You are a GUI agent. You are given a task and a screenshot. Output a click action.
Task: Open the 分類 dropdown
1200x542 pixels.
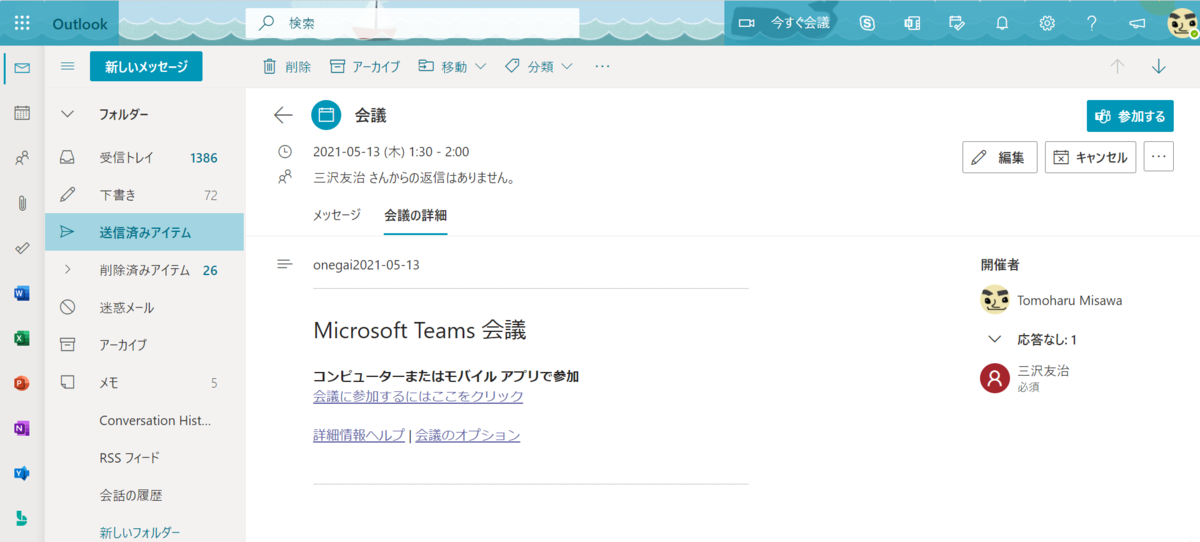538,67
